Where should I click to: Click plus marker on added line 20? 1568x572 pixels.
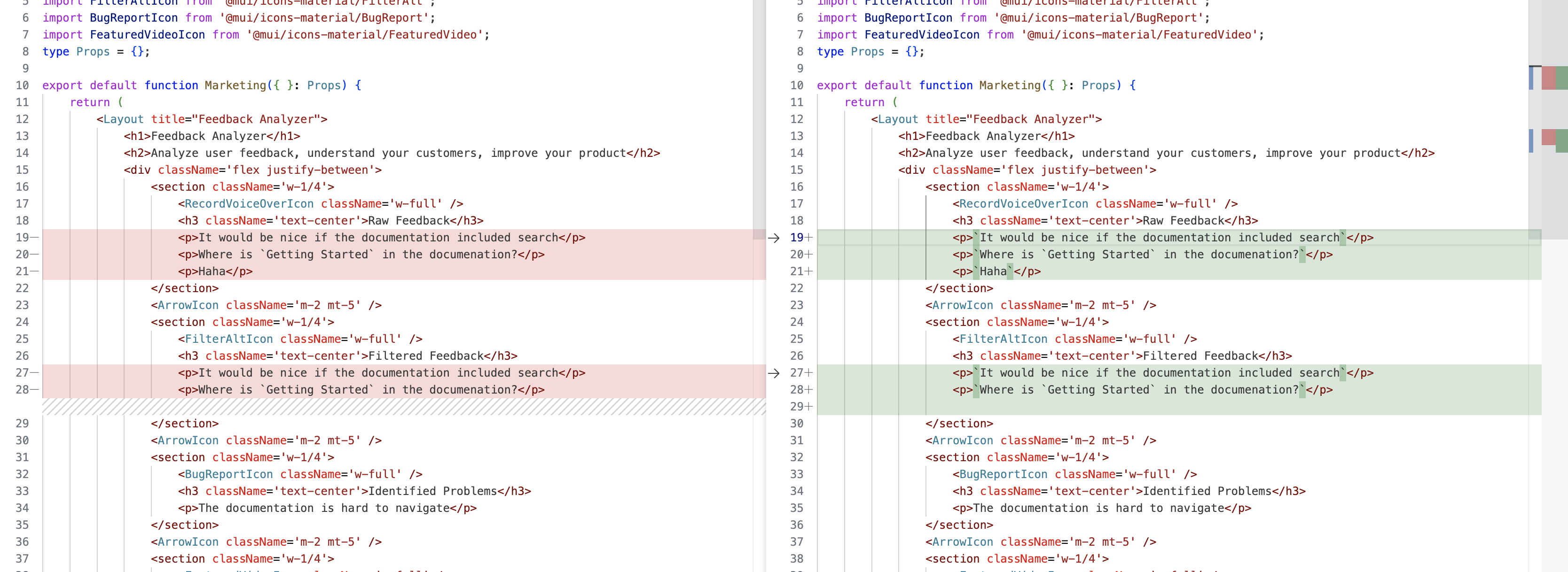click(809, 255)
